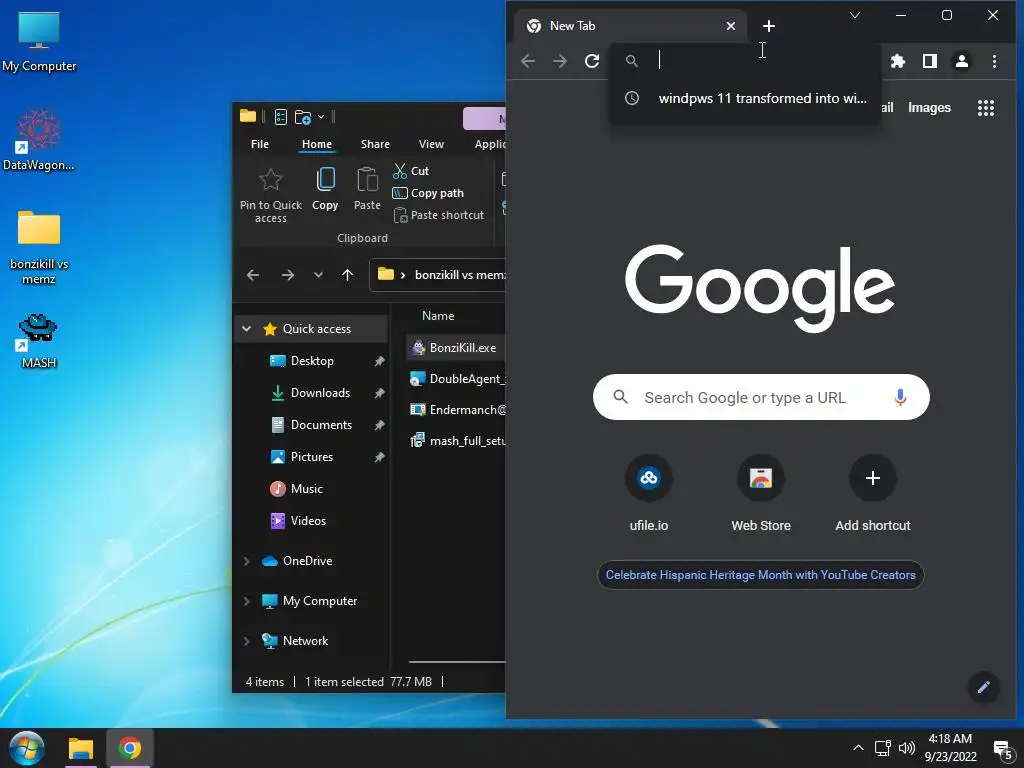The image size is (1024, 768).
Task: Click Copy path in Clipboard group
Action: (428, 193)
